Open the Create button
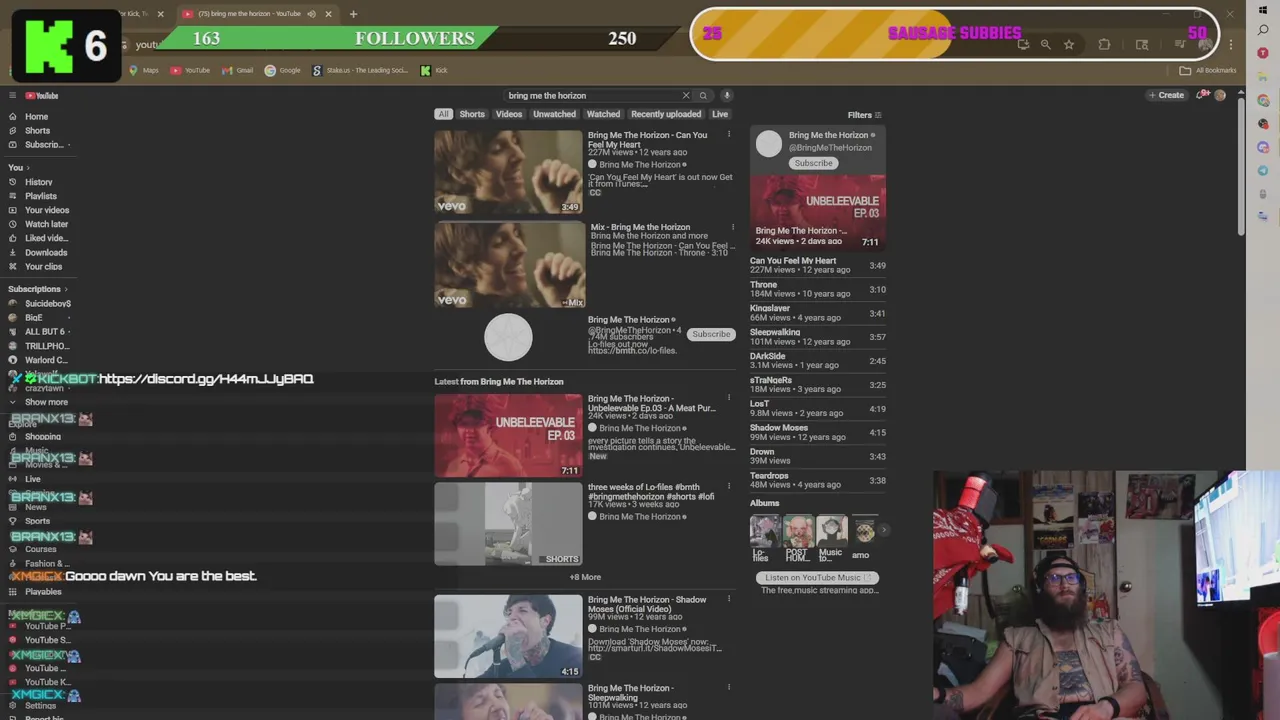This screenshot has width=1280, height=720. pyautogui.click(x=1166, y=95)
